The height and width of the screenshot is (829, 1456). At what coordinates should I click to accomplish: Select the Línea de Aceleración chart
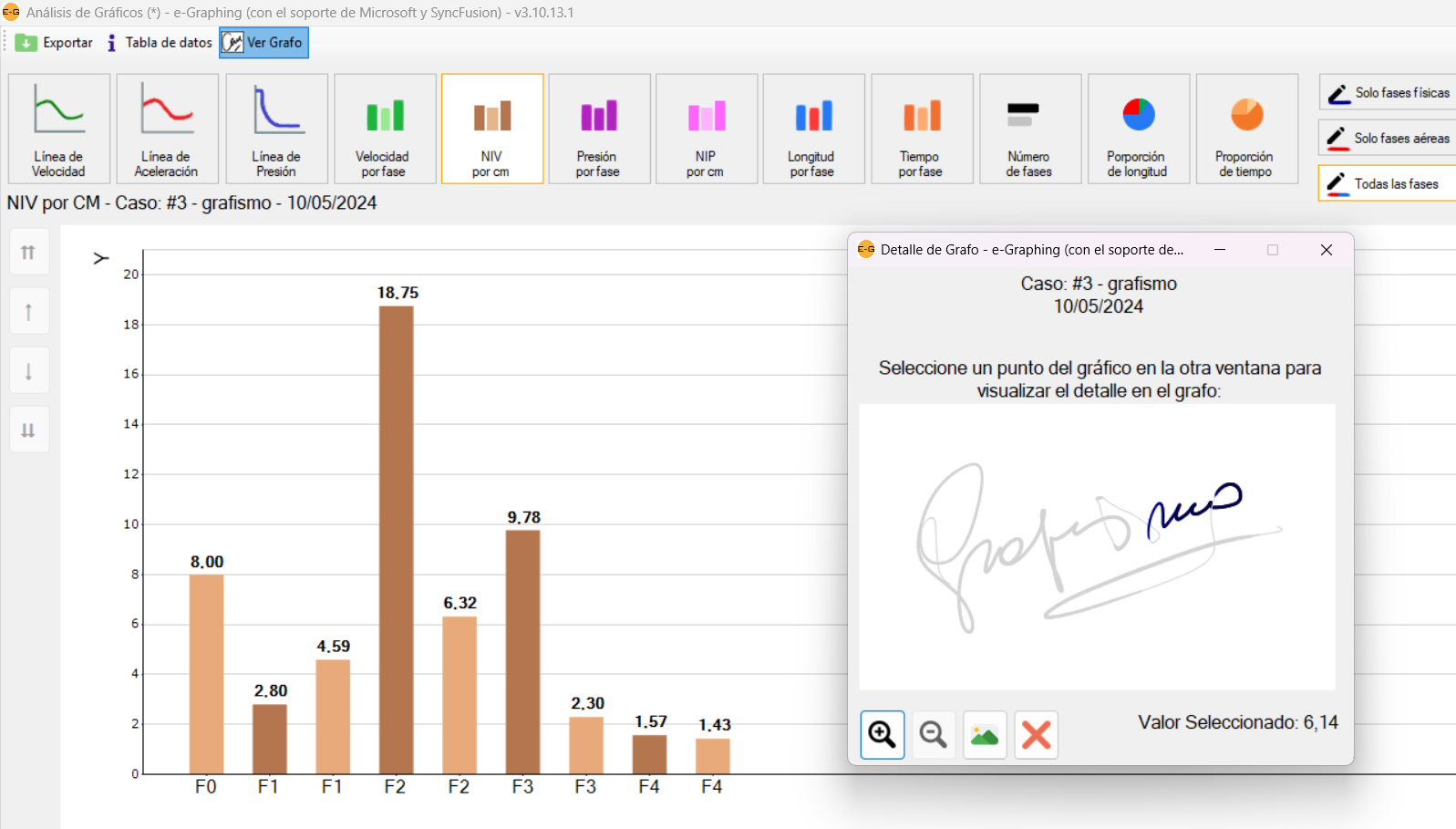click(167, 129)
